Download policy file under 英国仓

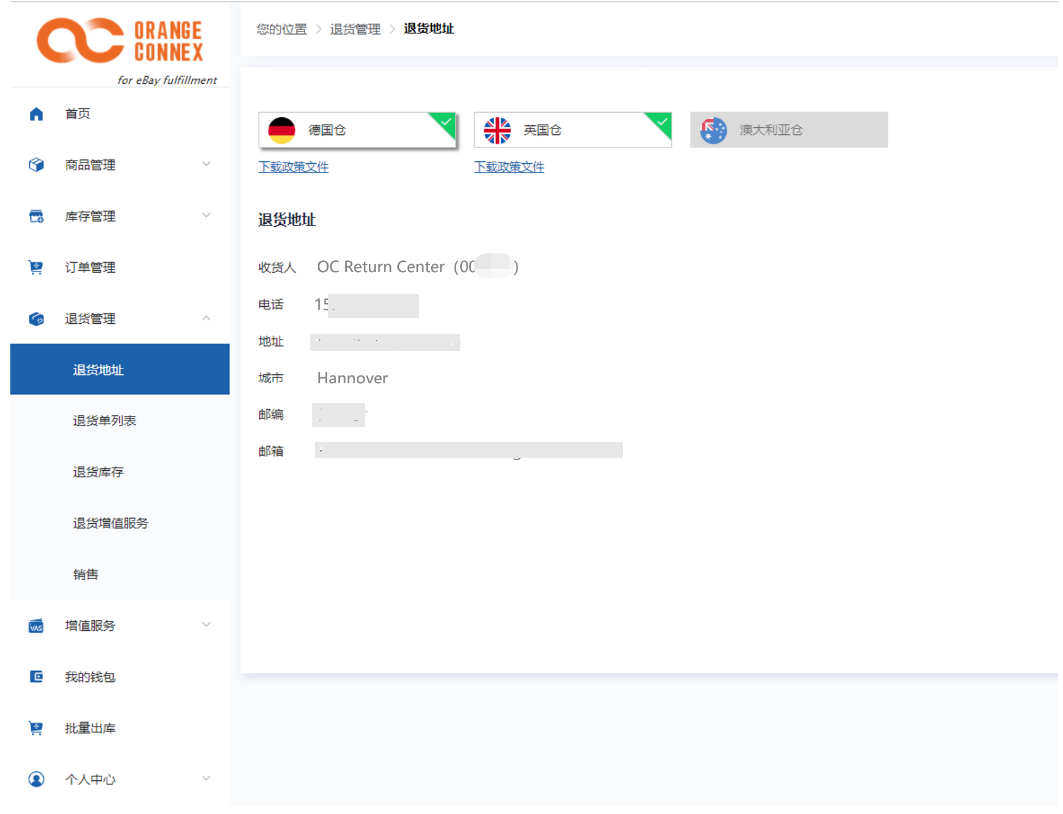509,167
